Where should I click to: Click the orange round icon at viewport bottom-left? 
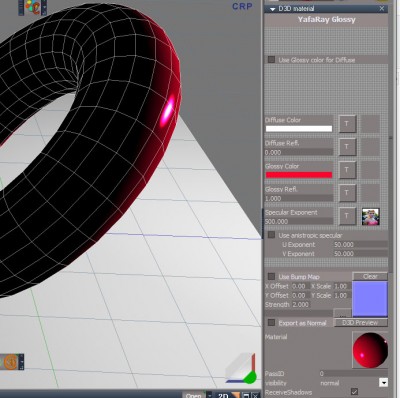[12, 362]
